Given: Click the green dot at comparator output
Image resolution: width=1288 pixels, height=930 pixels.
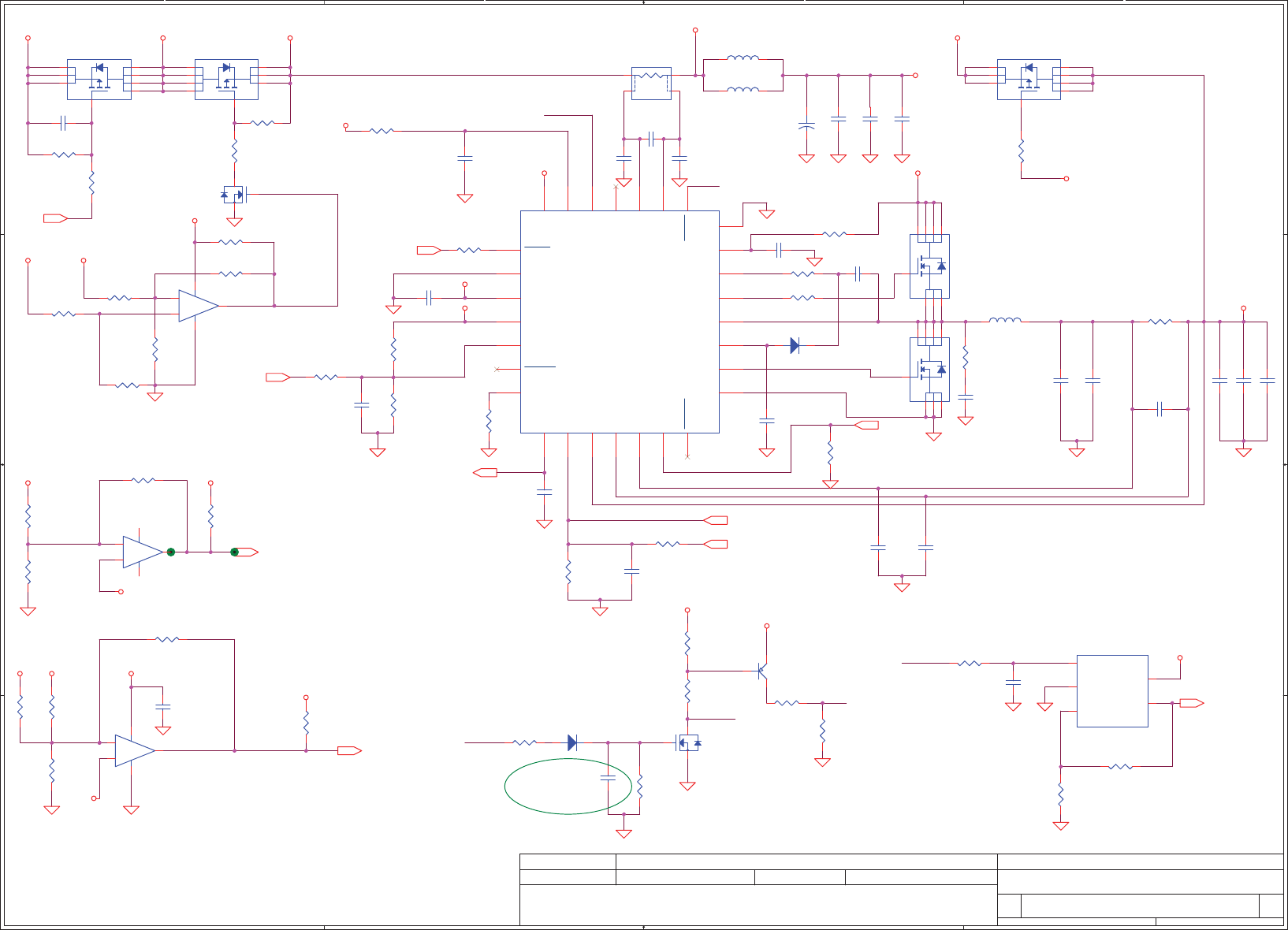Looking at the screenshot, I should [x=170, y=552].
